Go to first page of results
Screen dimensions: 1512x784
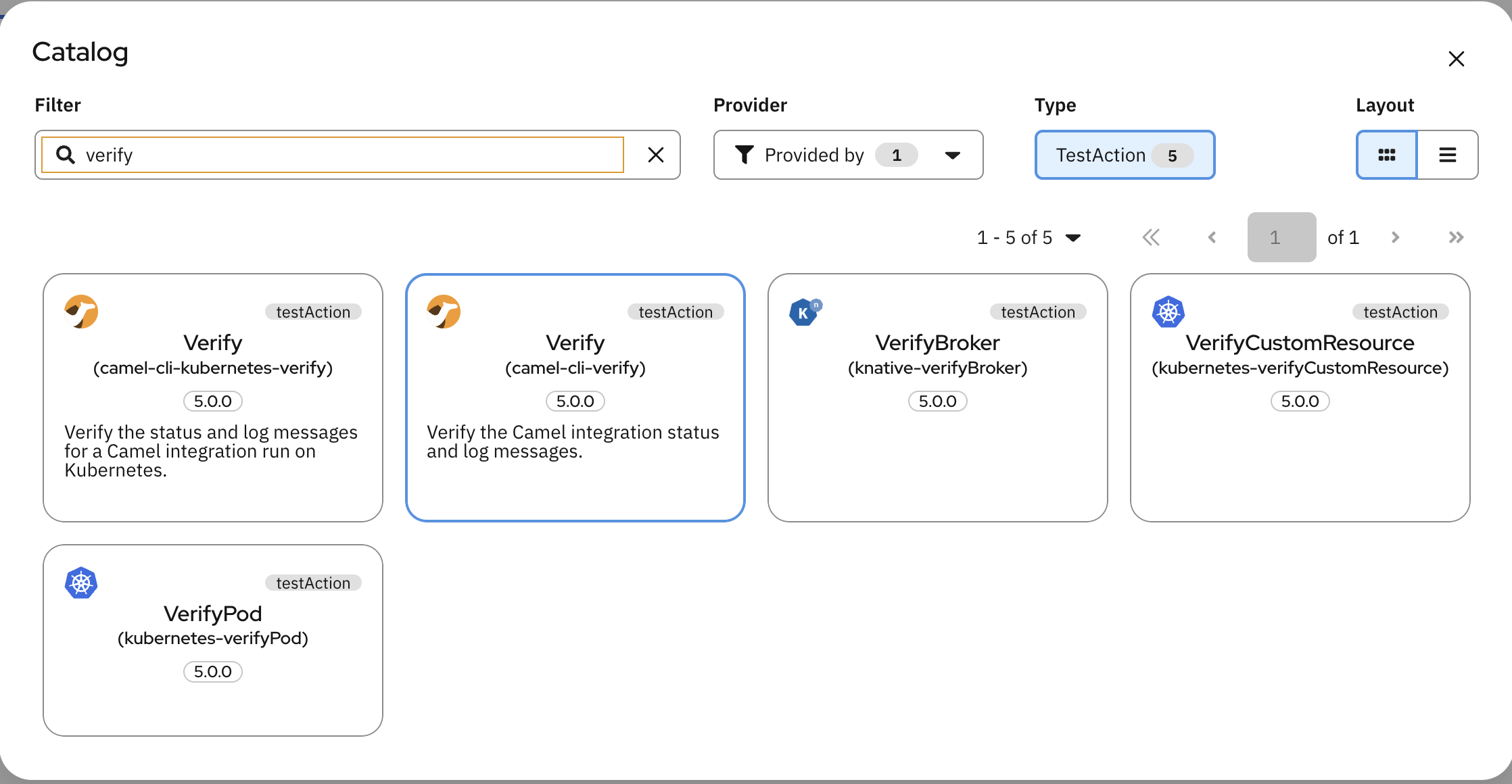pyautogui.click(x=1151, y=237)
